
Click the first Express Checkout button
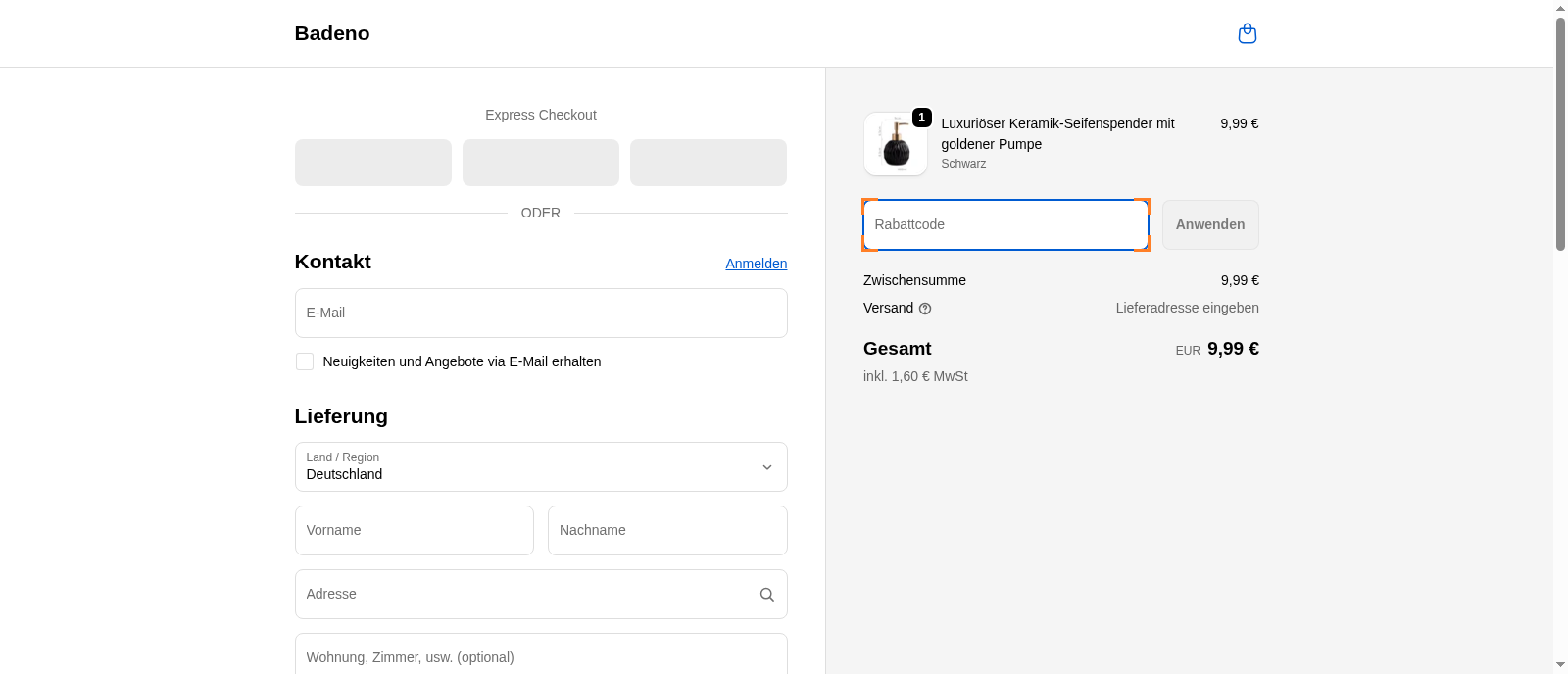coord(372,163)
